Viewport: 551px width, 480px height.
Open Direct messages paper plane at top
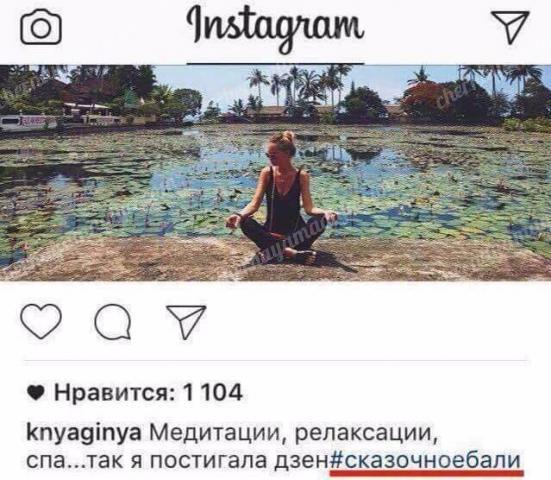[510, 27]
